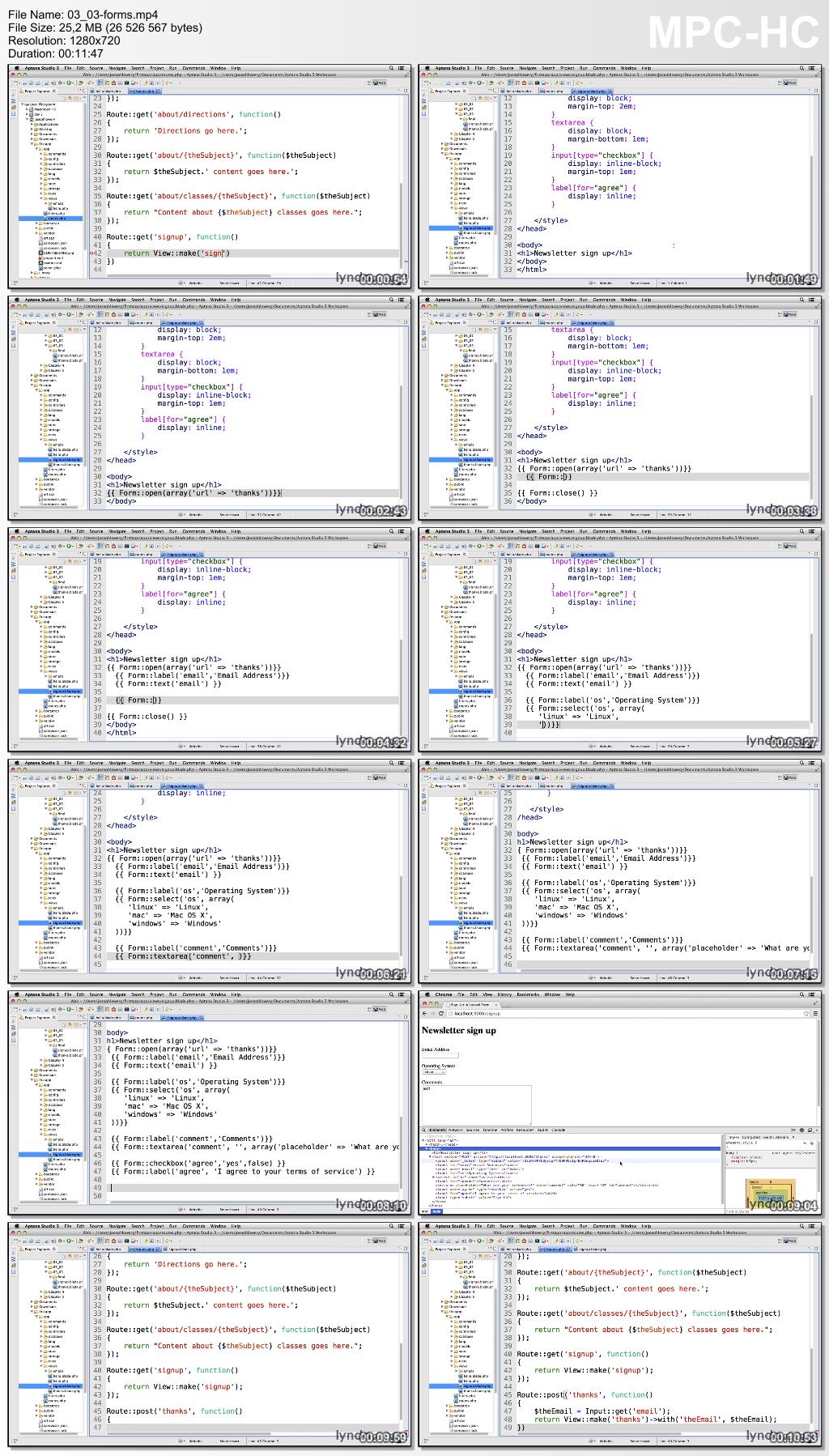Viewport: 829px width, 1456px height.
Task: Open the DevTools settings gear in the Chrome frame
Action: (801, 1130)
